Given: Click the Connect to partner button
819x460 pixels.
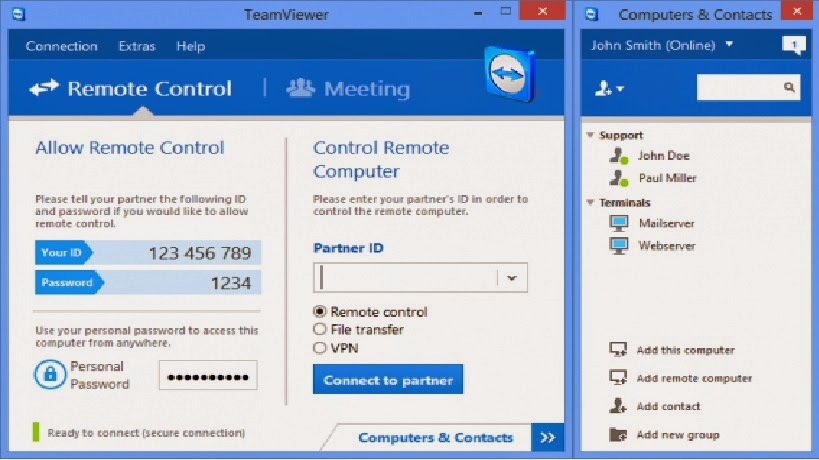Looking at the screenshot, I should 388,380.
